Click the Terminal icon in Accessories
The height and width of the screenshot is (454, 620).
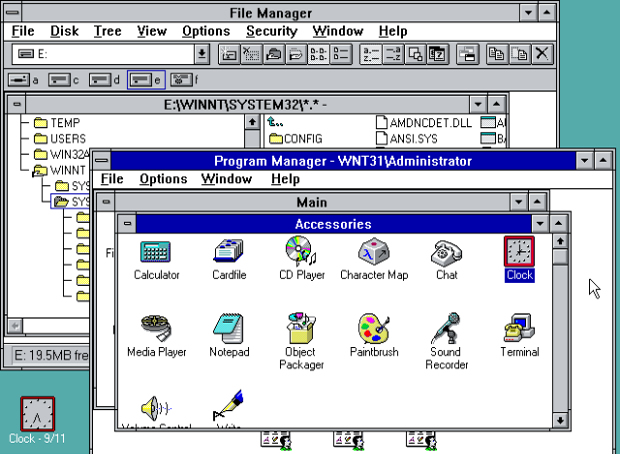pos(519,328)
